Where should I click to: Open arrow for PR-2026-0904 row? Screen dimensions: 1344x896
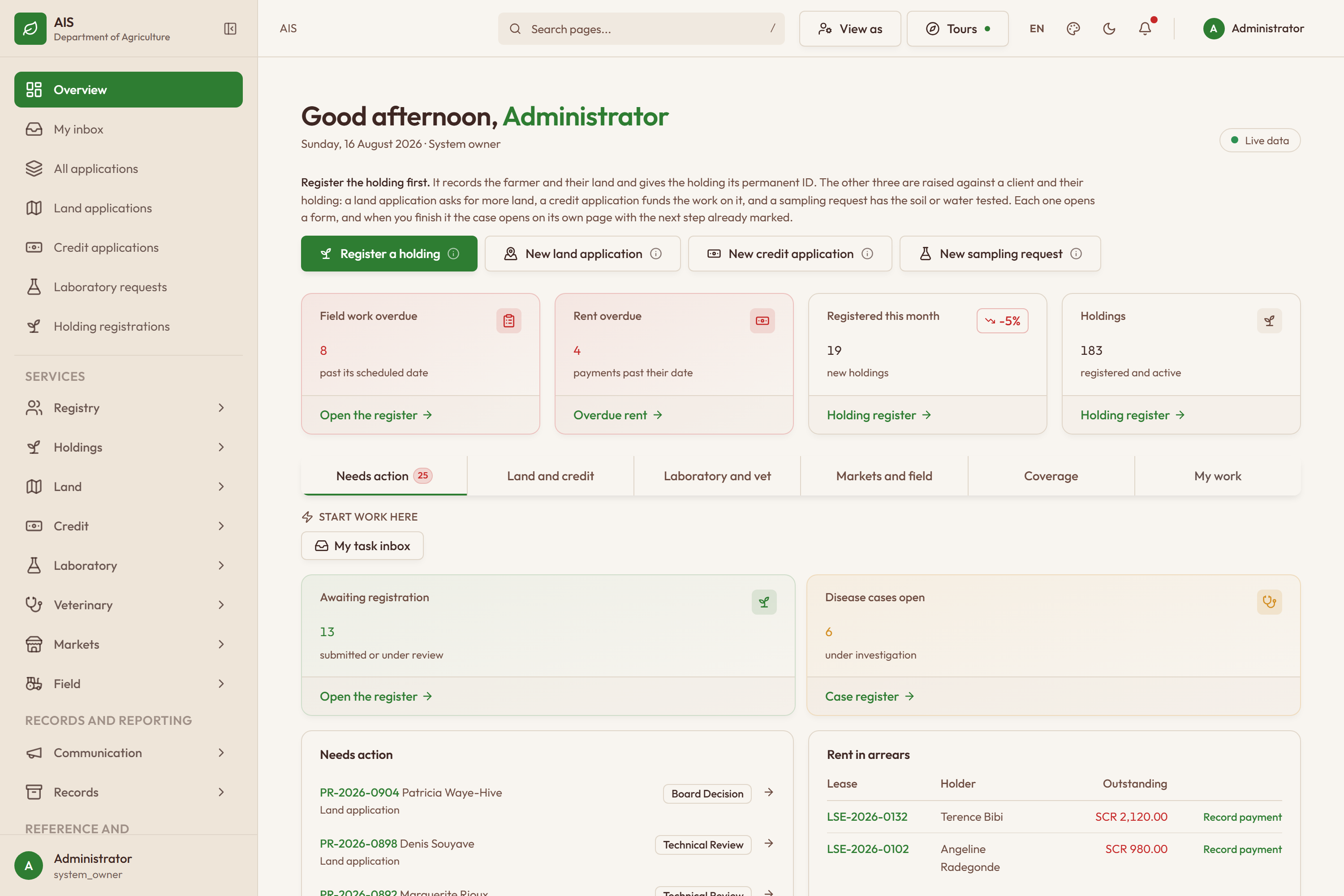click(x=769, y=792)
